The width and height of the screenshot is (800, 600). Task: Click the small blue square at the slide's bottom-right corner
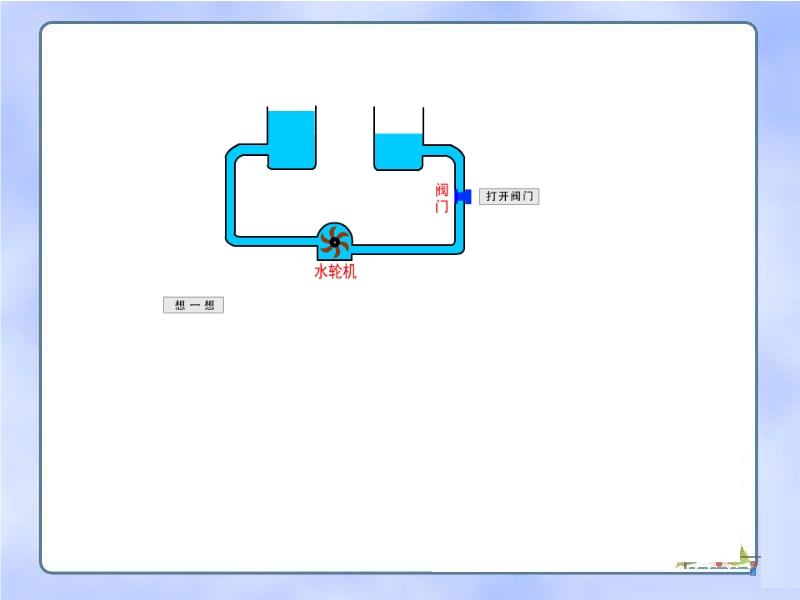pyautogui.click(x=753, y=573)
